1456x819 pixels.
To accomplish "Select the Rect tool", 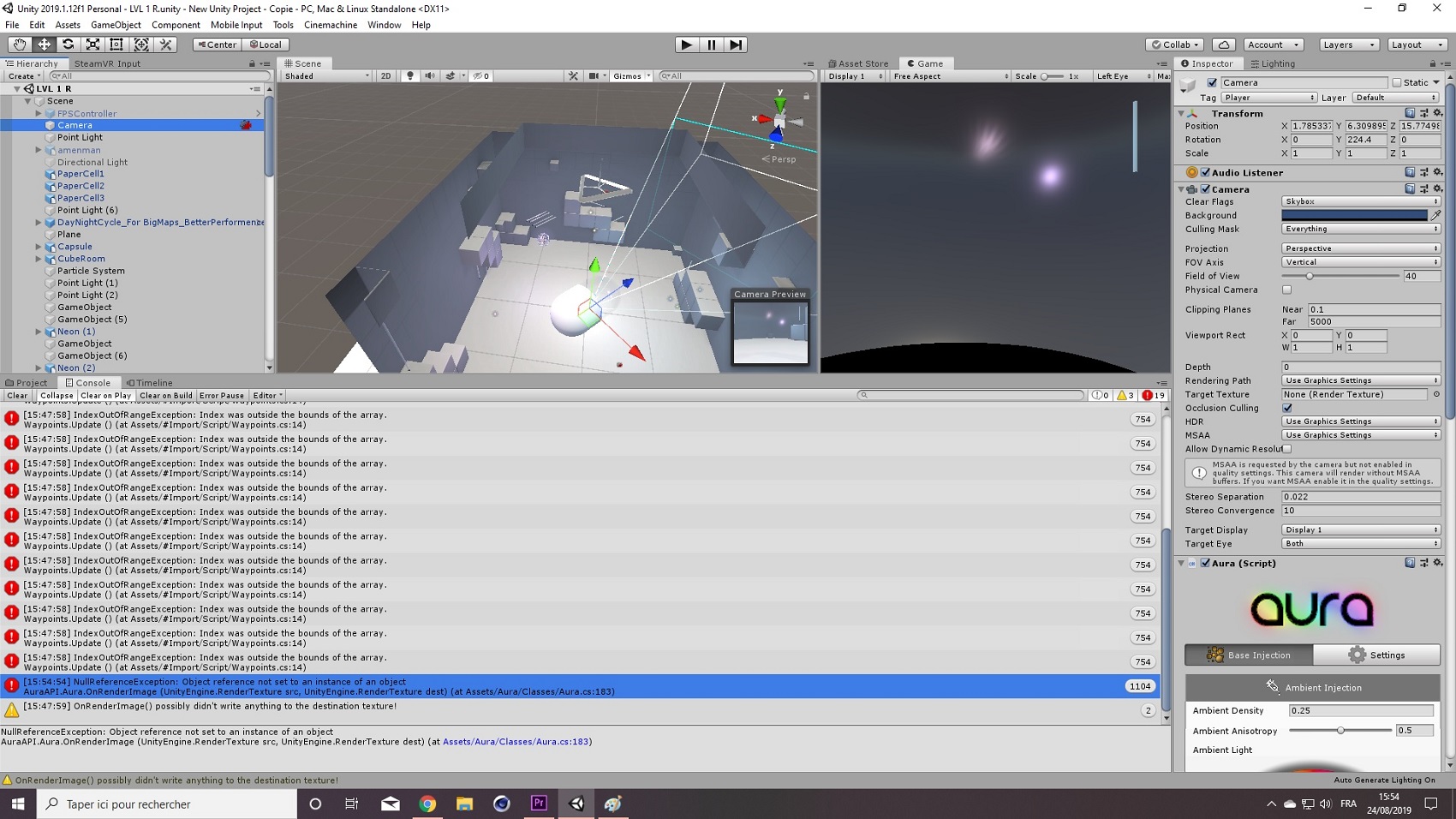I will point(116,45).
